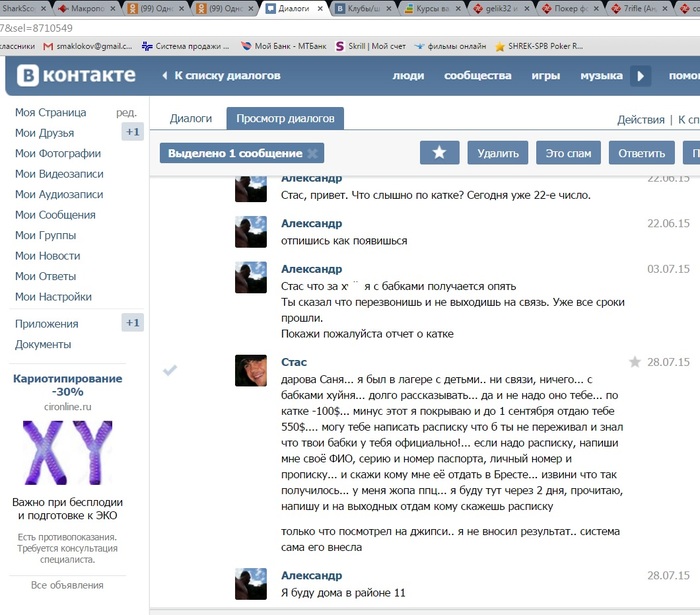Mark message with Это спам button

[568, 153]
